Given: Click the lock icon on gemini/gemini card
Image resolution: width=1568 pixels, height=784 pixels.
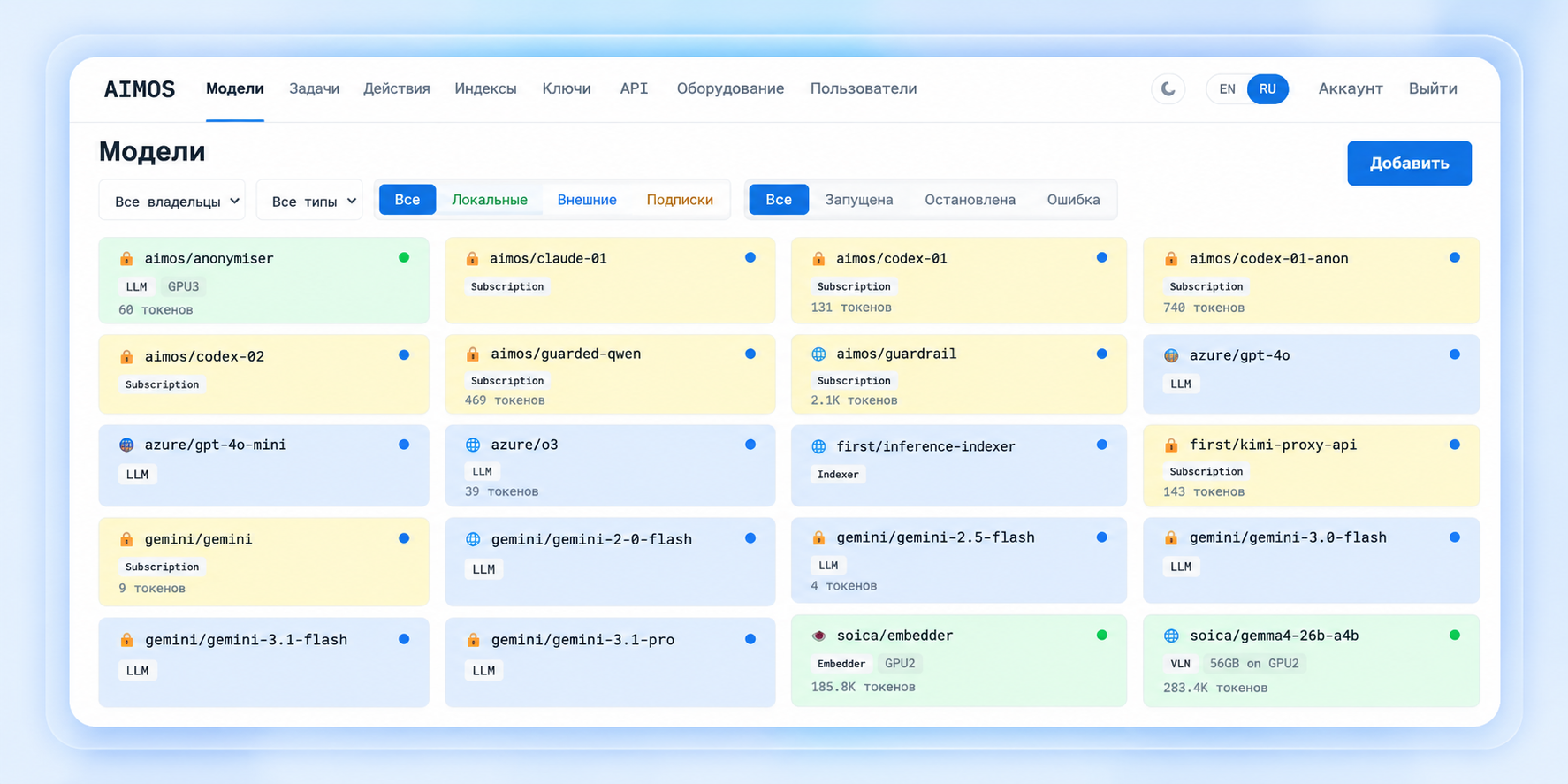Looking at the screenshot, I should [x=126, y=539].
